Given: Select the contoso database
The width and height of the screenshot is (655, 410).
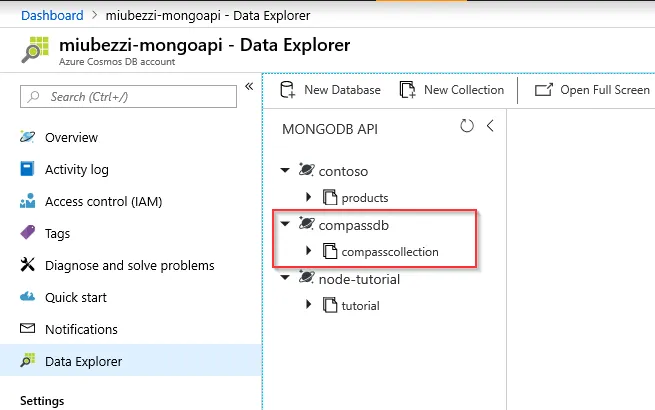Looking at the screenshot, I should coord(343,171).
